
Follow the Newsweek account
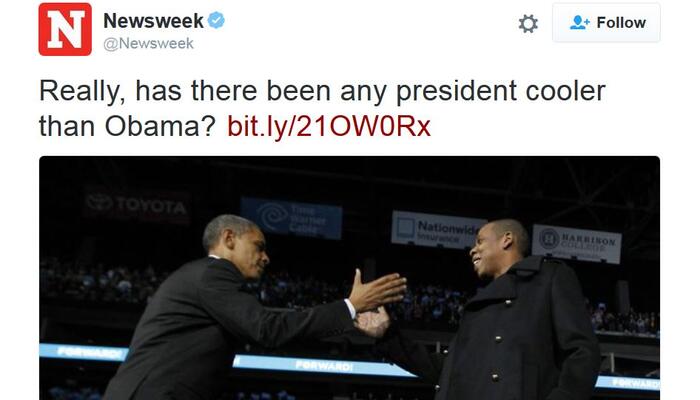click(x=606, y=23)
